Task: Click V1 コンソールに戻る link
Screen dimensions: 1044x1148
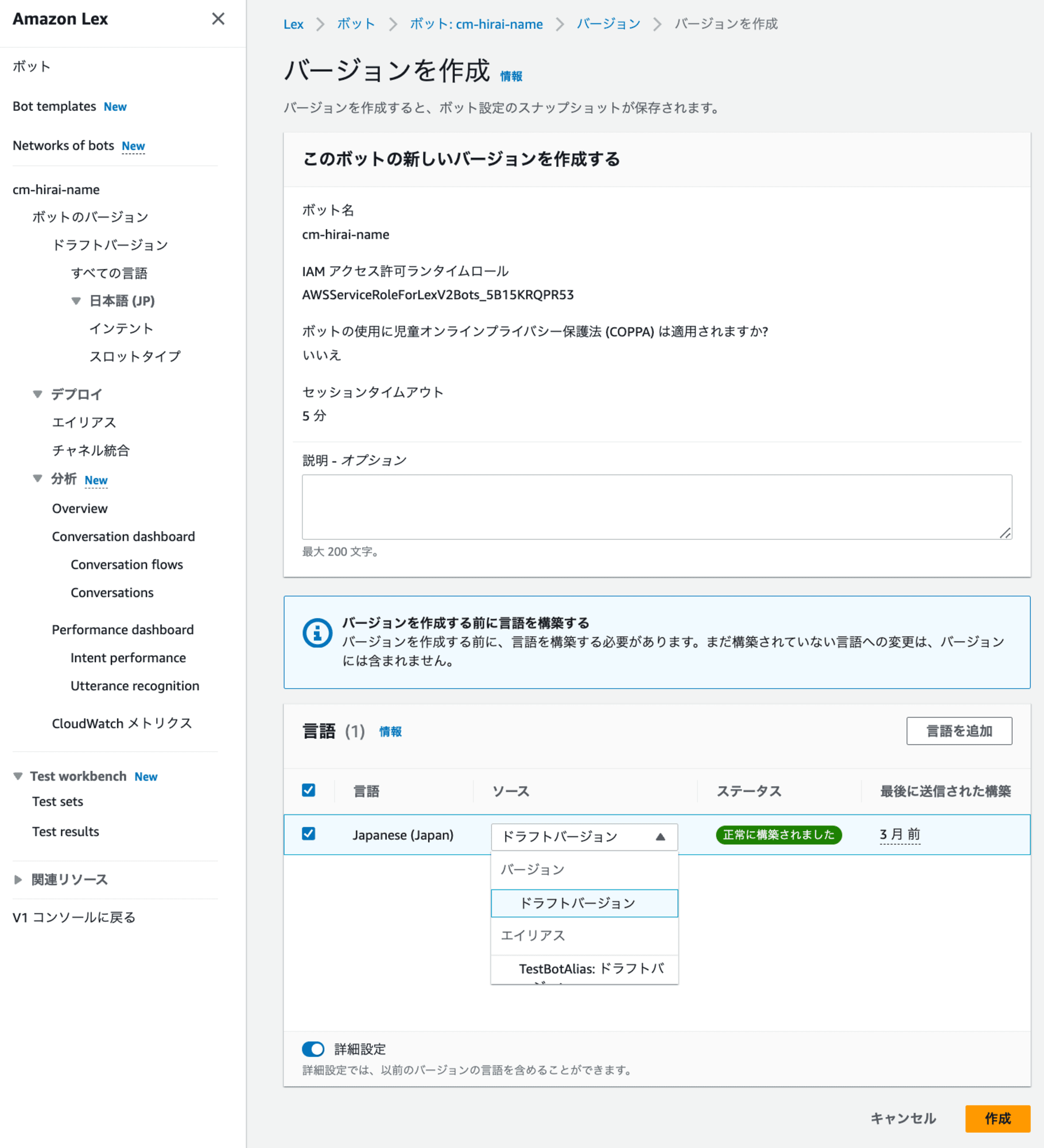Action: 74,917
